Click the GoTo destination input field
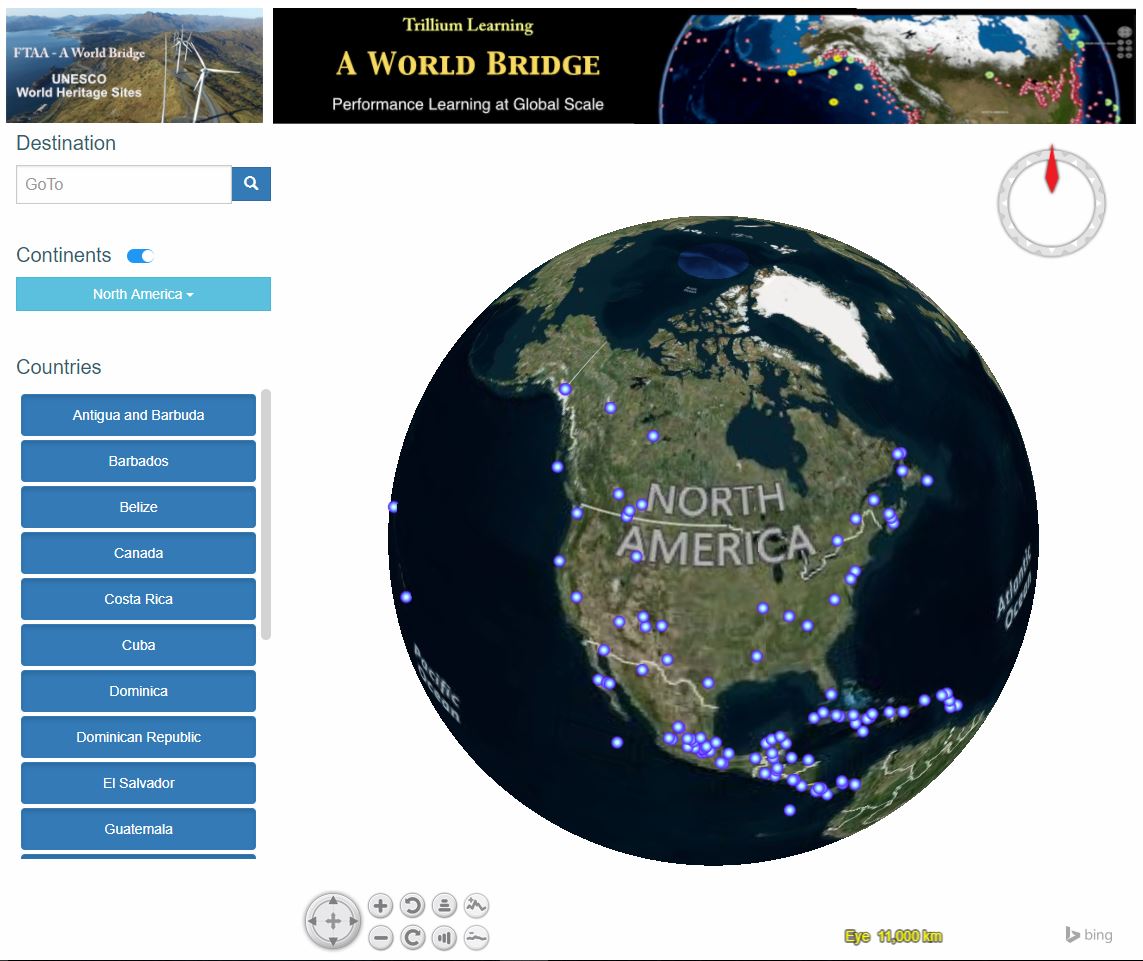 (124, 184)
